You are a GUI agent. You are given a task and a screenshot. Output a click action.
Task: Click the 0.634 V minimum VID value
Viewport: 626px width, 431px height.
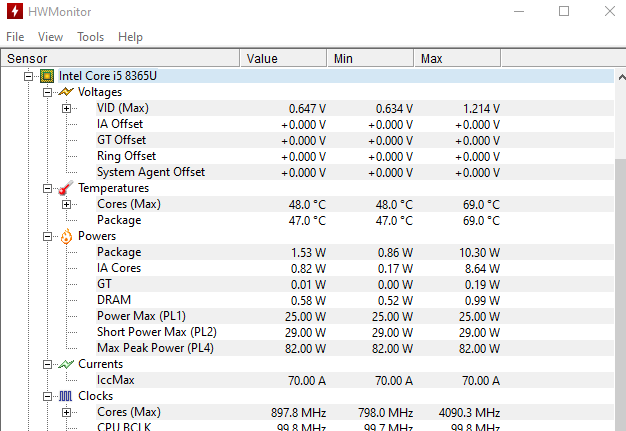click(x=394, y=109)
